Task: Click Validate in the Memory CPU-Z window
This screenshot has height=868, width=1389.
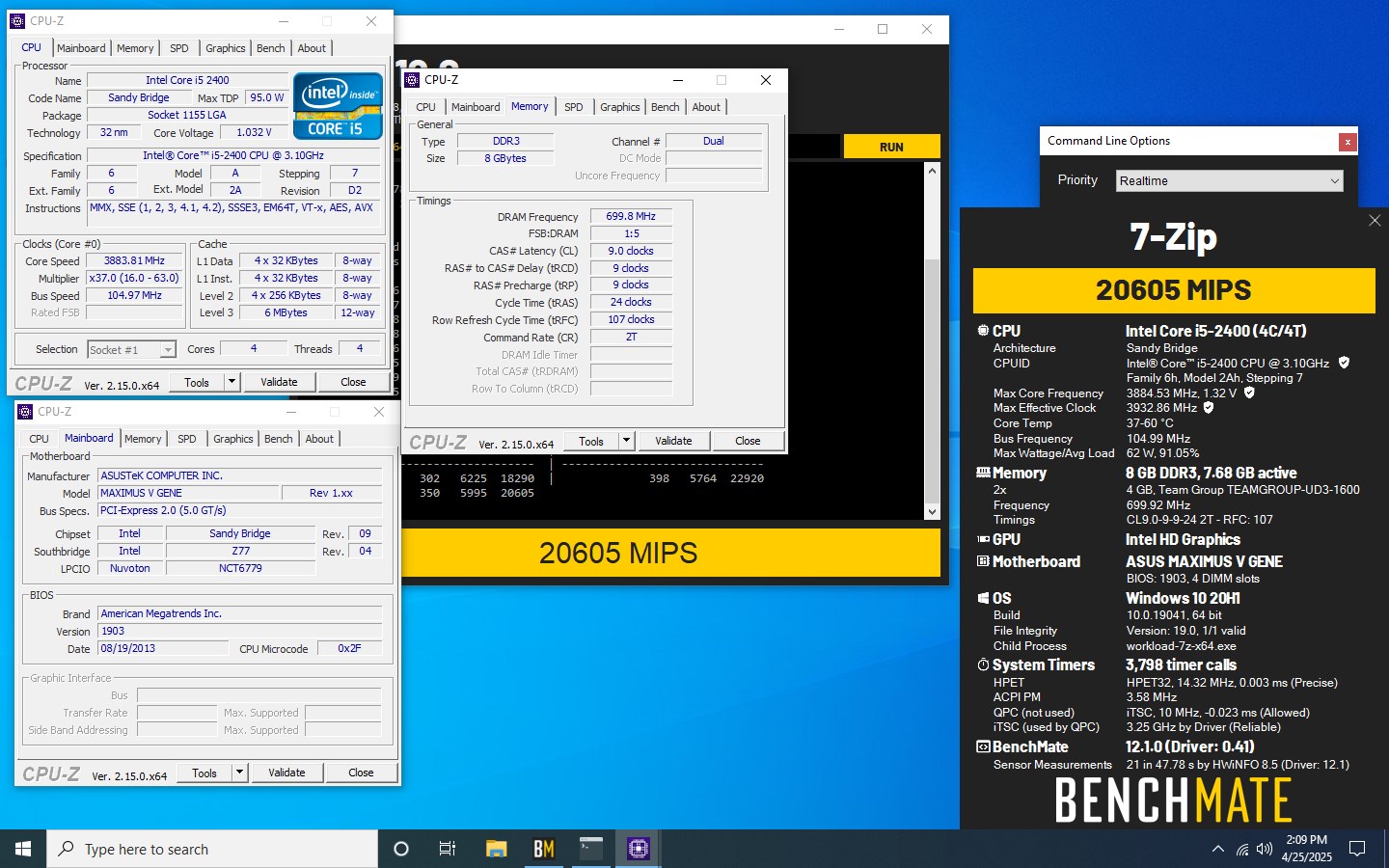Action: [x=673, y=441]
